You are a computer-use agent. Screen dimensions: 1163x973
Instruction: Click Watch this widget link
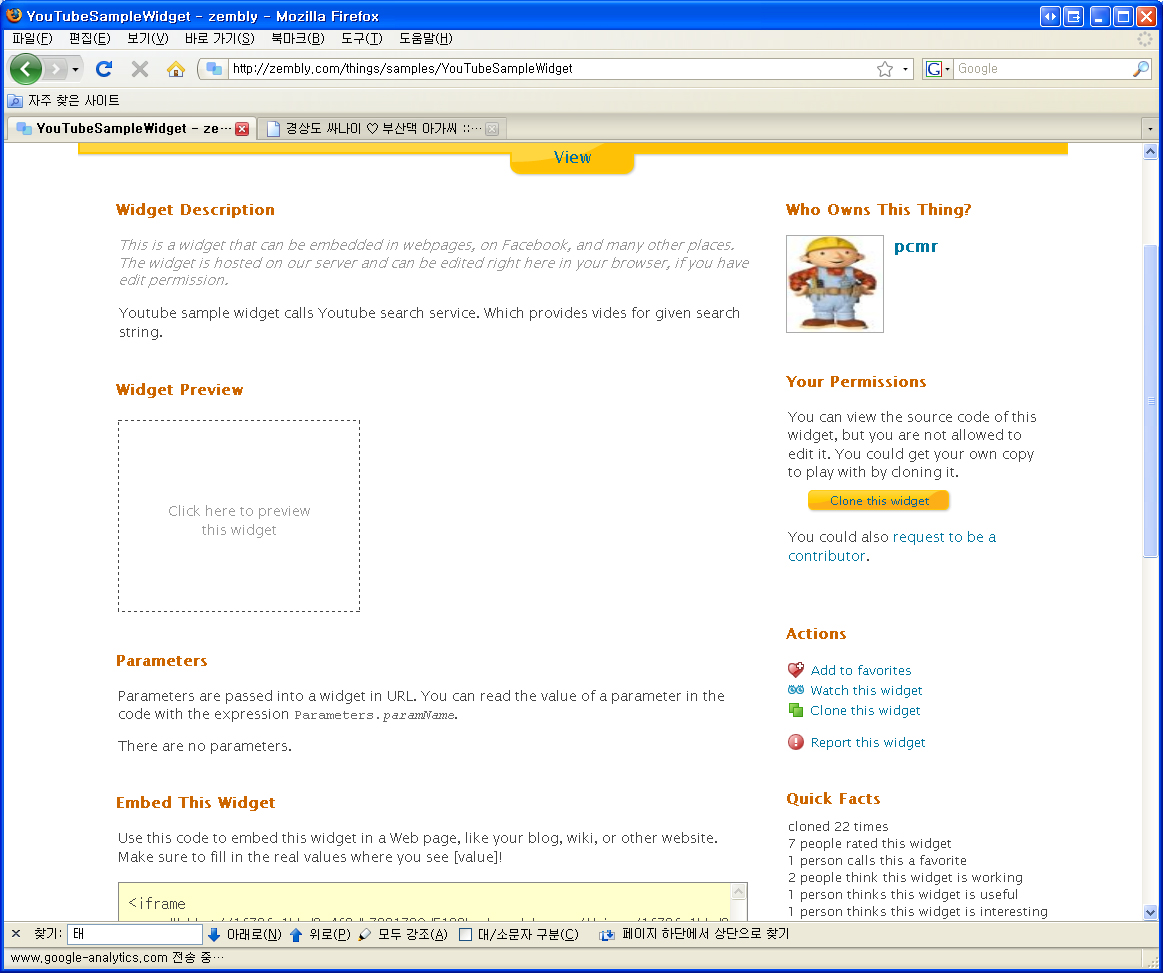click(866, 690)
